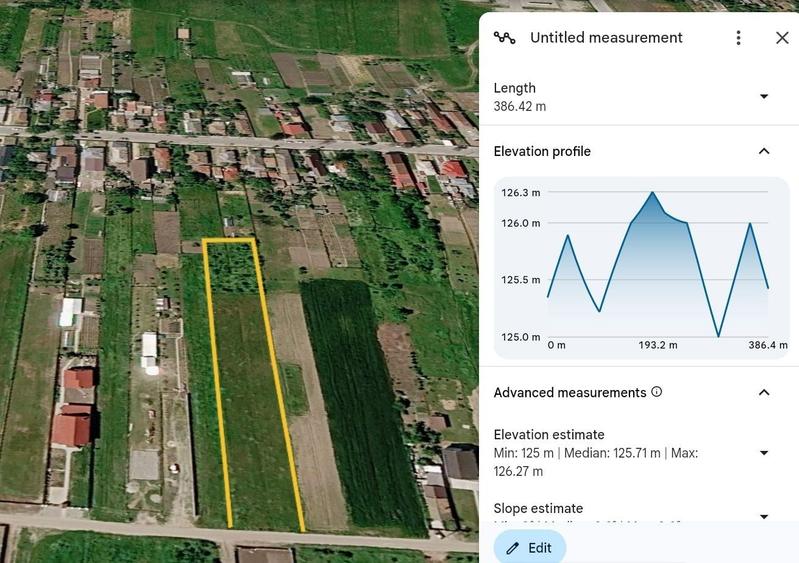Click the pencil icon on the Edit button
The width and height of the screenshot is (799, 563).
pyautogui.click(x=513, y=548)
